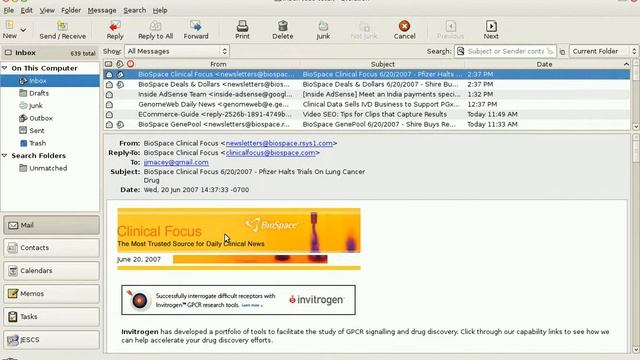Sort by important flag column header

pyautogui.click(x=130, y=64)
